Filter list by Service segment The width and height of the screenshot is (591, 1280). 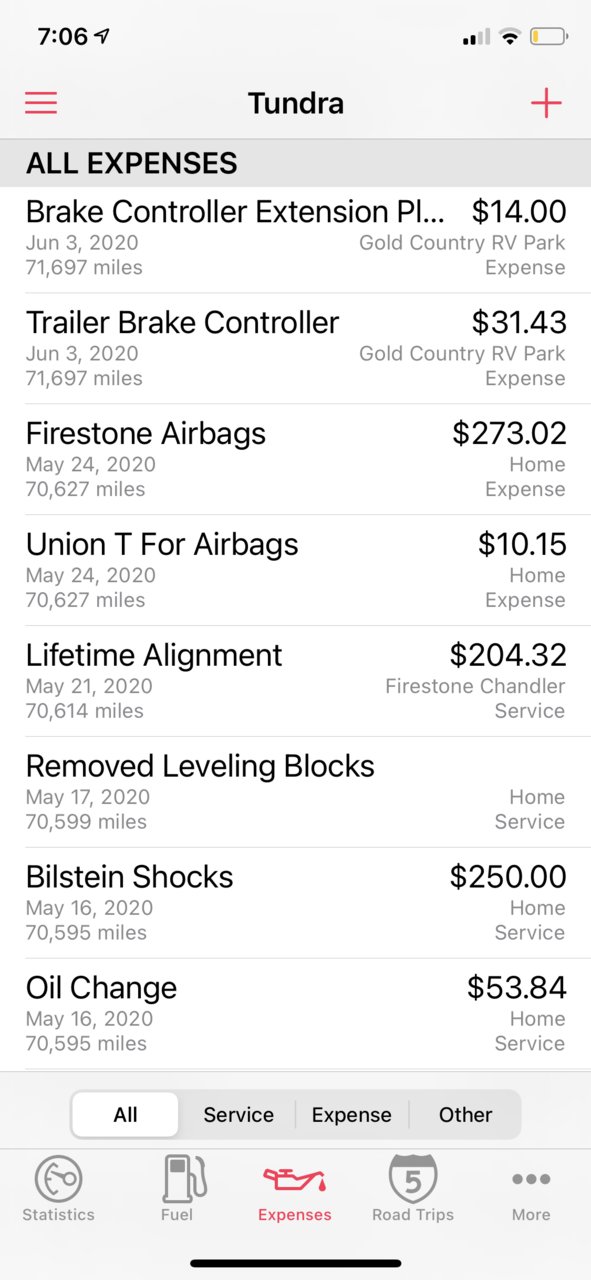(x=238, y=1114)
